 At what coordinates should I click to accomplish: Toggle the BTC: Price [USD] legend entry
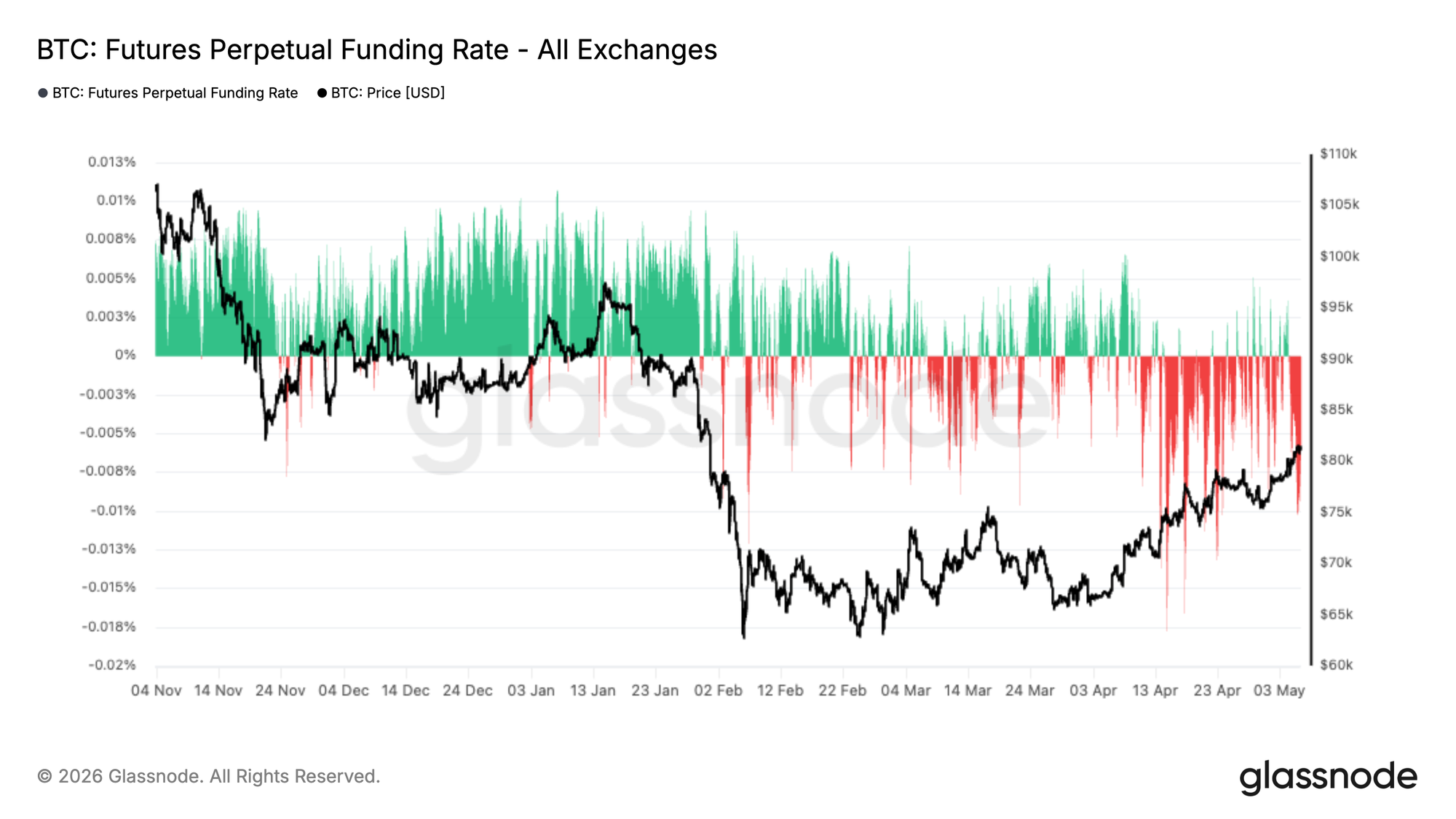point(381,93)
